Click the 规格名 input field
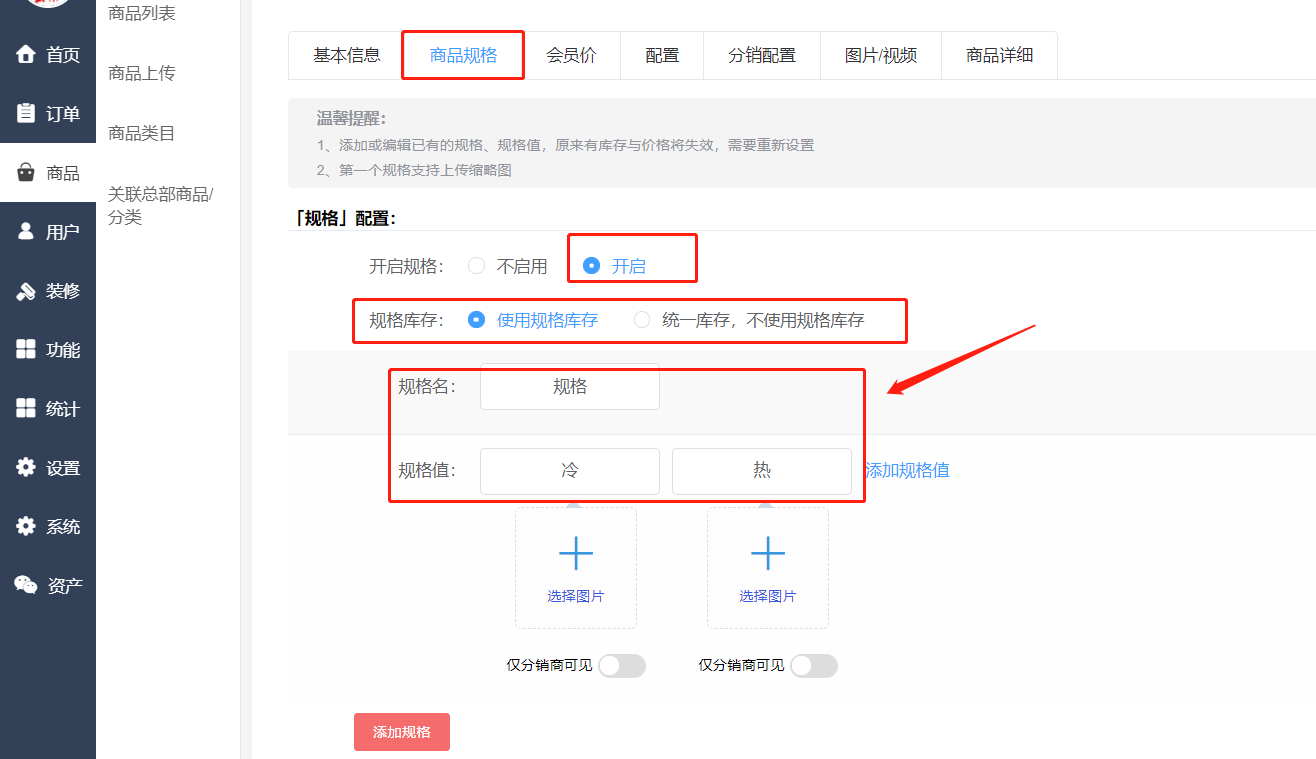The height and width of the screenshot is (759, 1316). (569, 387)
